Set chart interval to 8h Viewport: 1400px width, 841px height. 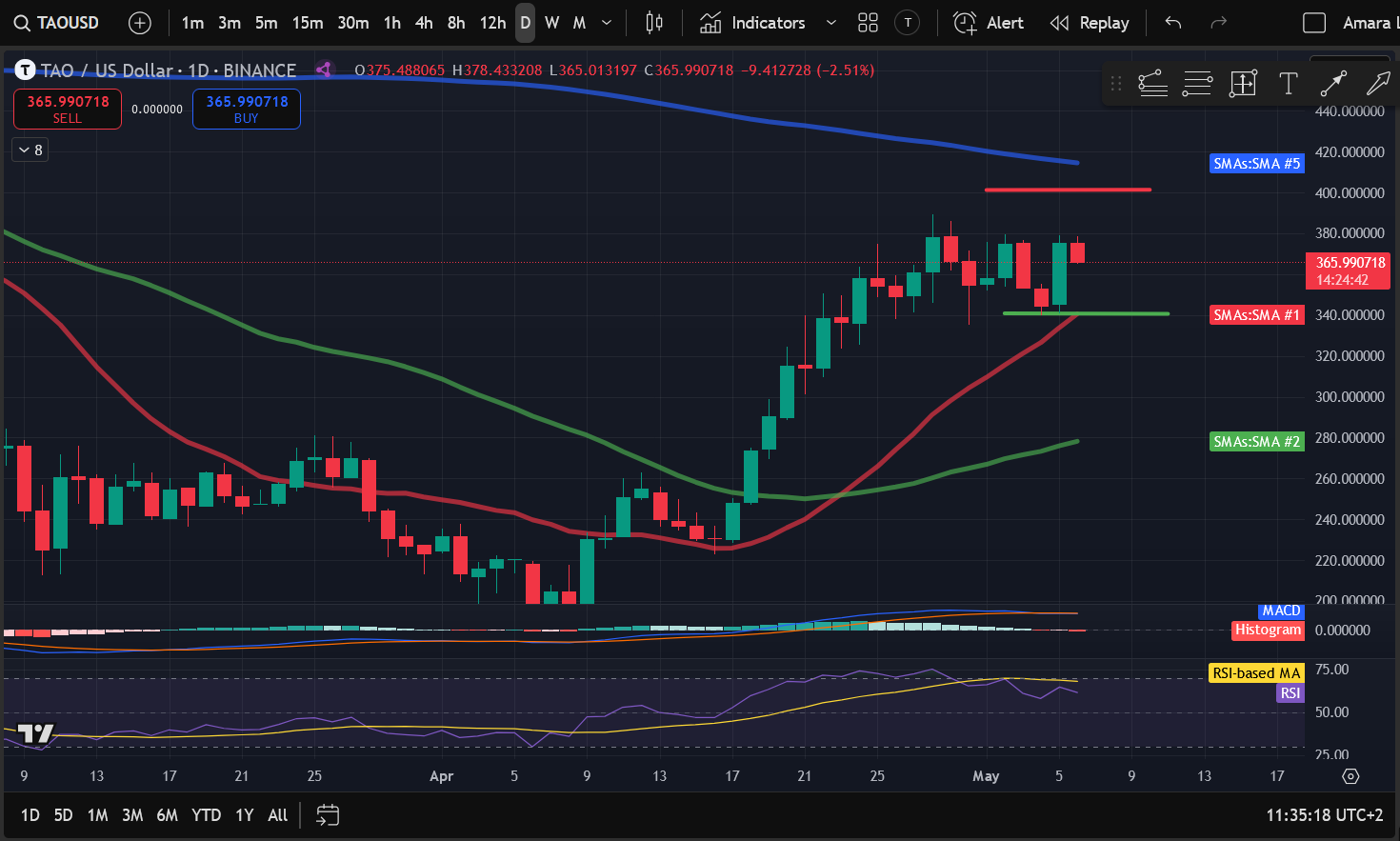457,23
